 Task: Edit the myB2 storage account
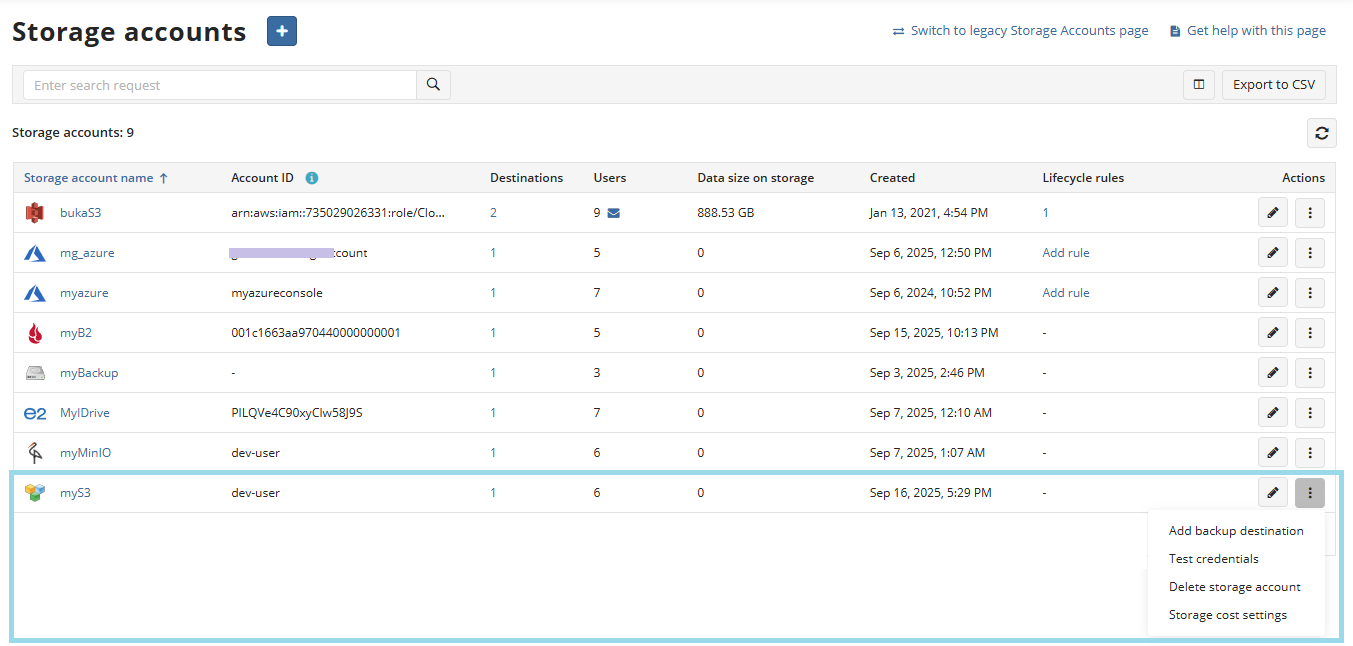1272,333
